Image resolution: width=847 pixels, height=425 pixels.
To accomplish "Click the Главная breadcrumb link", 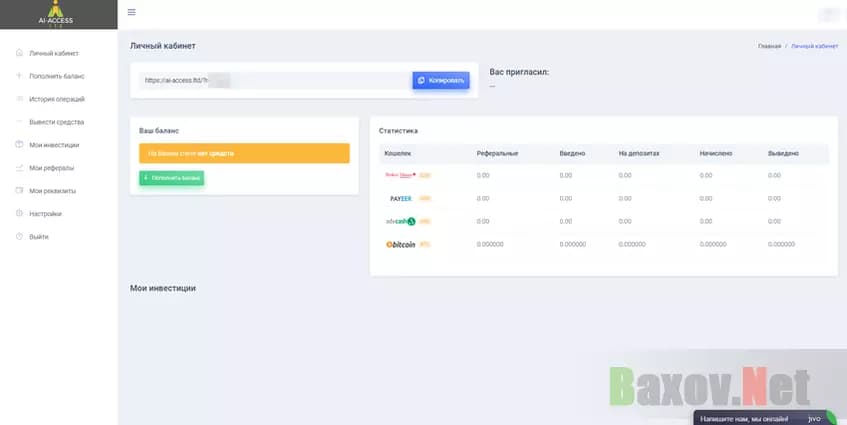I will pos(769,47).
